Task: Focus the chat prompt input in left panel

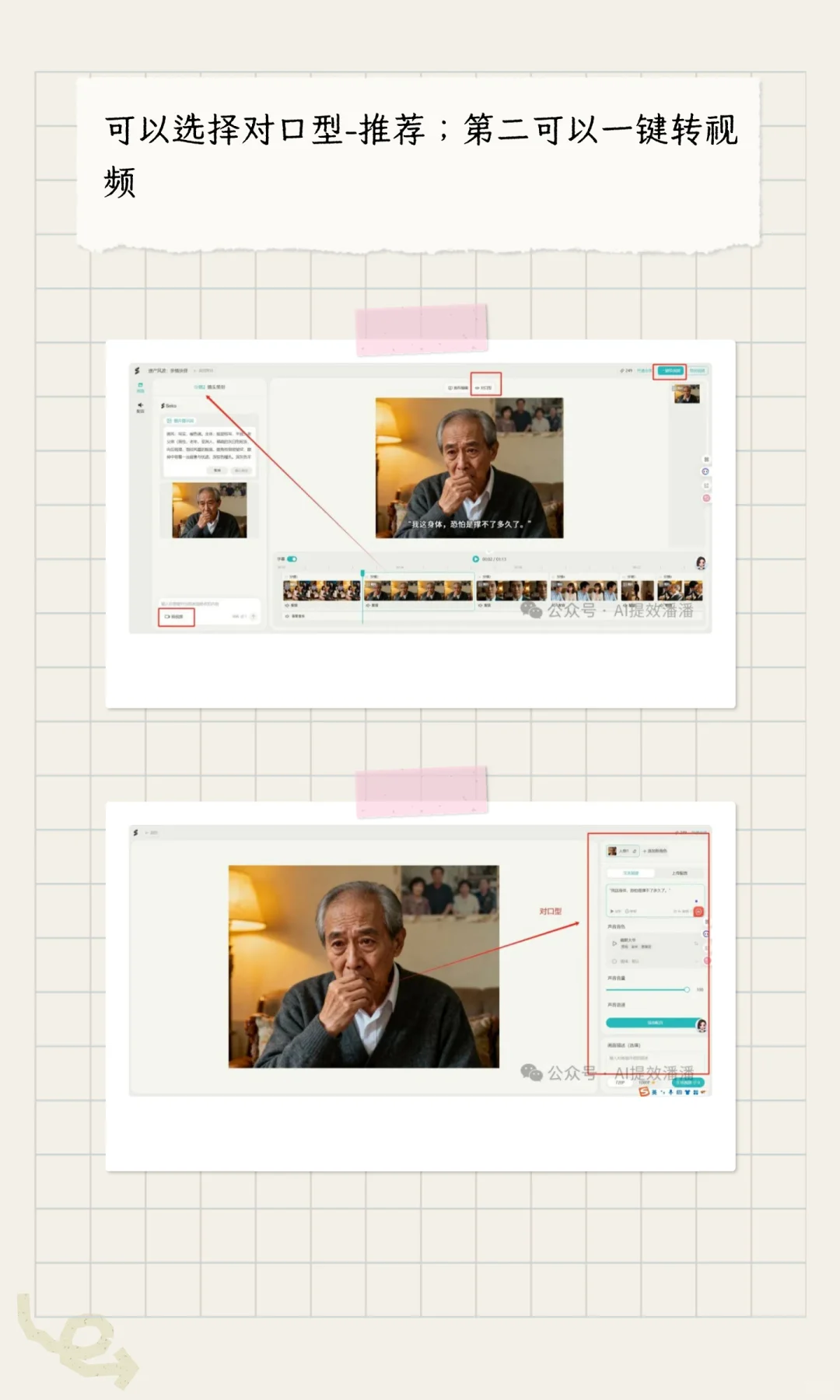Action: click(208, 604)
